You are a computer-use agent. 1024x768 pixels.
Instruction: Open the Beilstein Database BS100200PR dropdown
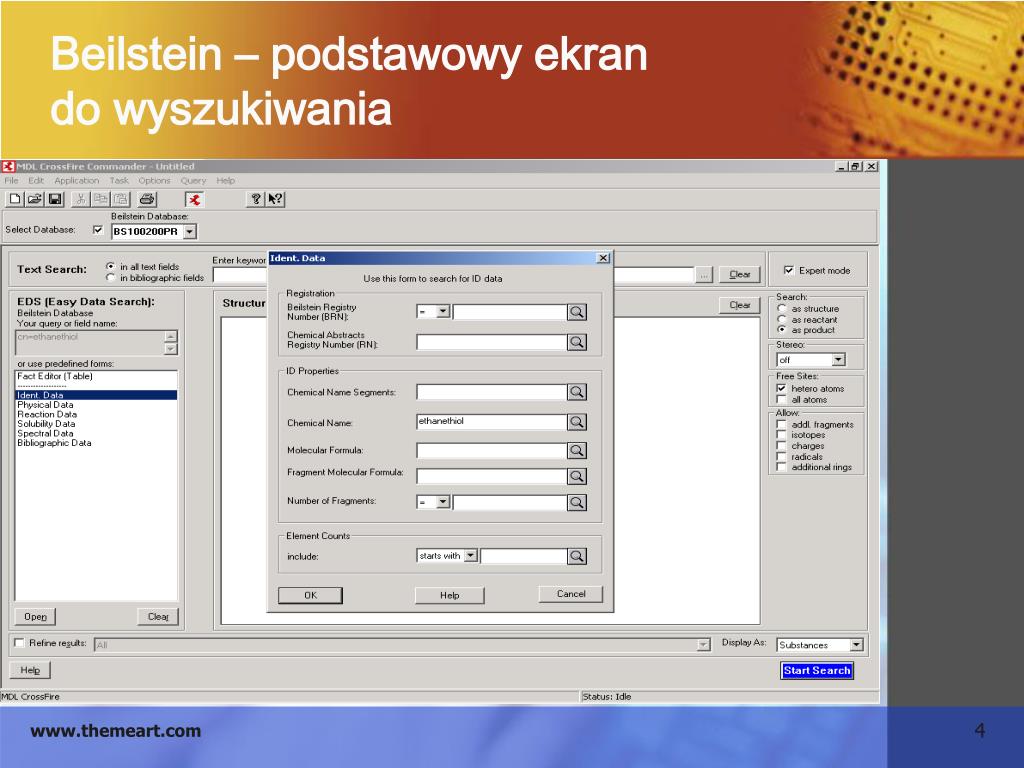[189, 232]
